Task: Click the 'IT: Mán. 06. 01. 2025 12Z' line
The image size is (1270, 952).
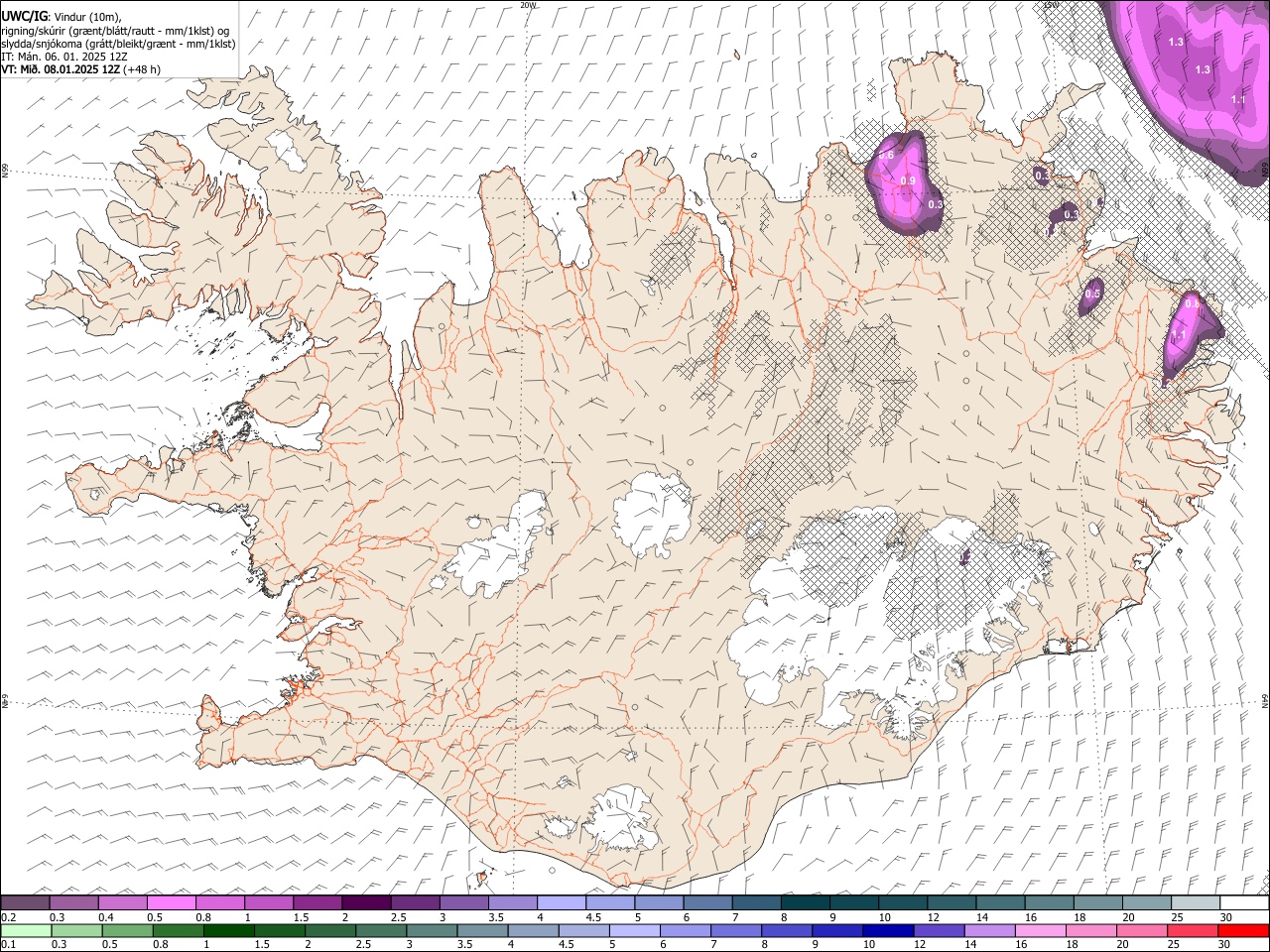Action: point(63,57)
